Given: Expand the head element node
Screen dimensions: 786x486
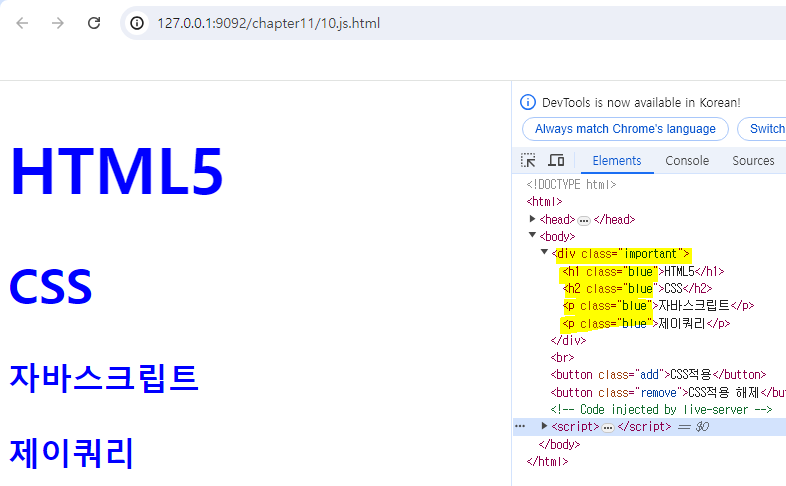Looking at the screenshot, I should 532,218.
